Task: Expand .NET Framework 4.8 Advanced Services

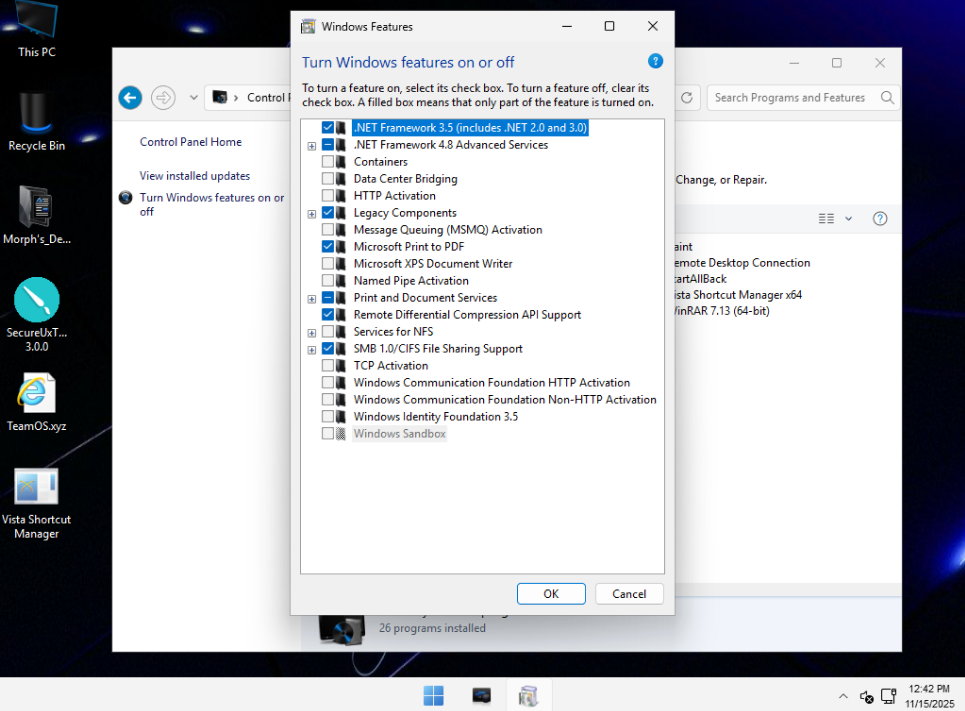Action: pyautogui.click(x=312, y=146)
